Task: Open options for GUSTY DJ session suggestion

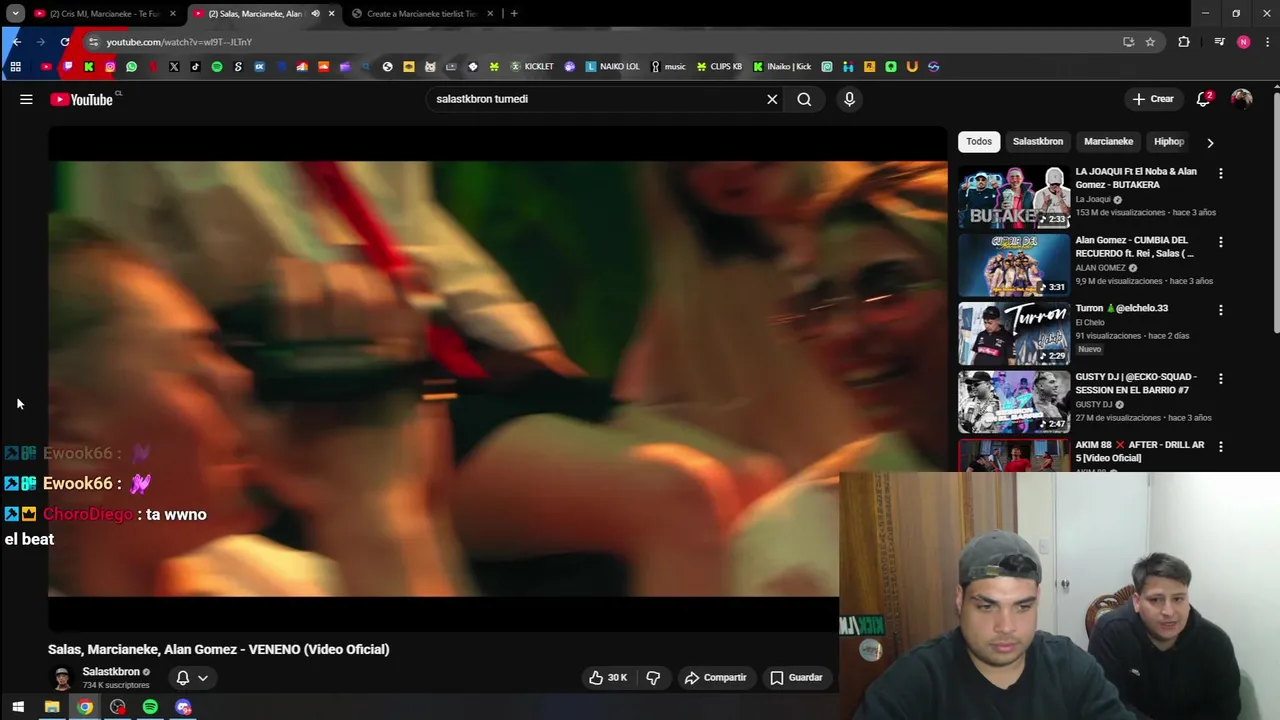Action: coord(1220,379)
